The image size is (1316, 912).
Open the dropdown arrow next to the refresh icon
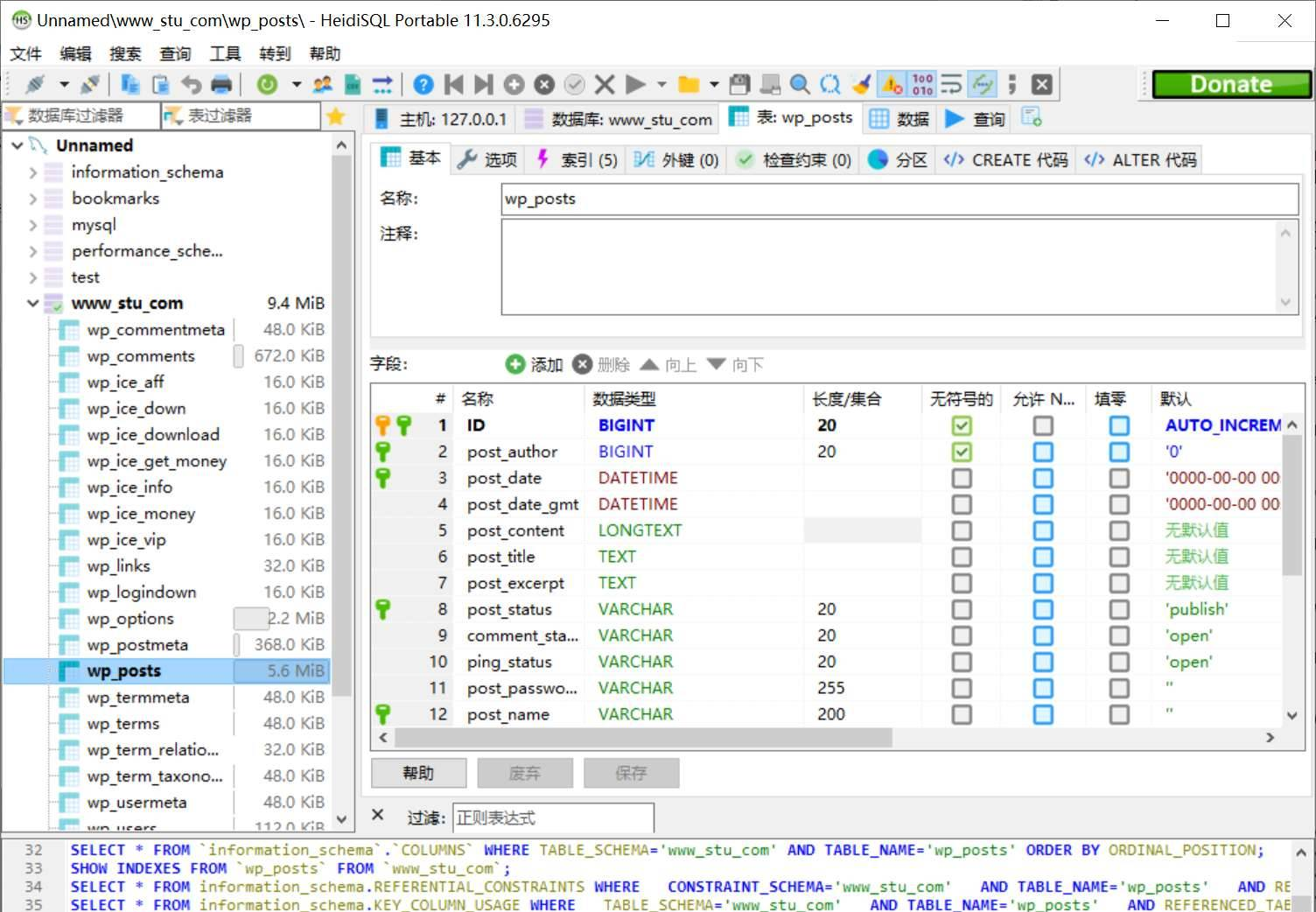pos(297,84)
